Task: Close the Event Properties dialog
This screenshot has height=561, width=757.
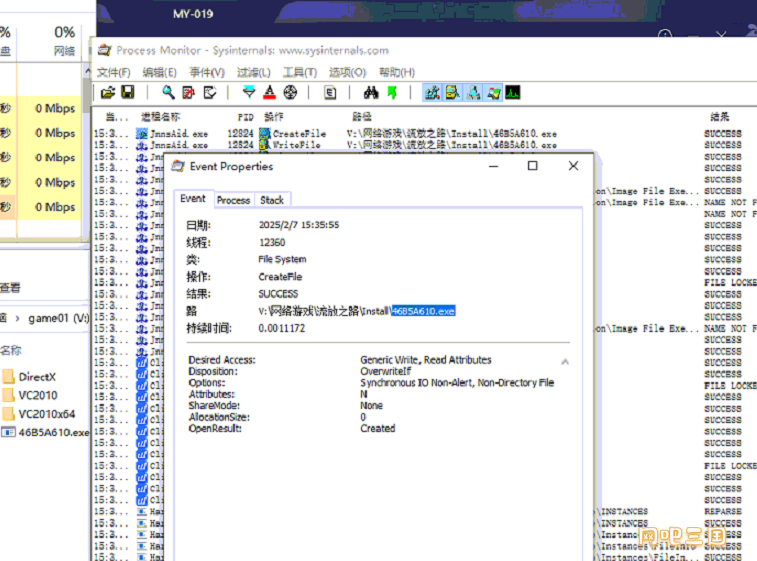Action: (573, 166)
